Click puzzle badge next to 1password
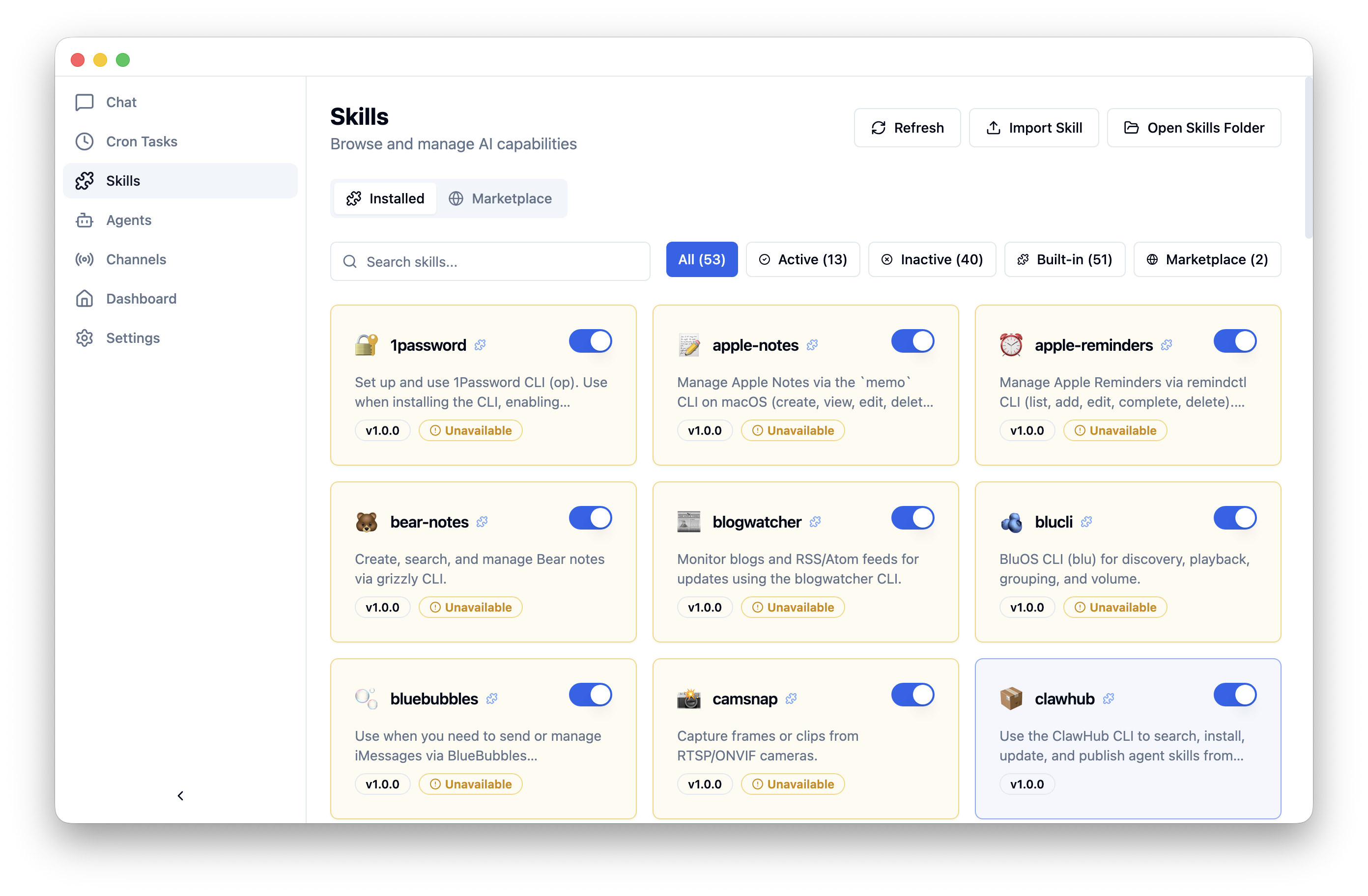This screenshot has height=896, width=1368. coord(480,345)
